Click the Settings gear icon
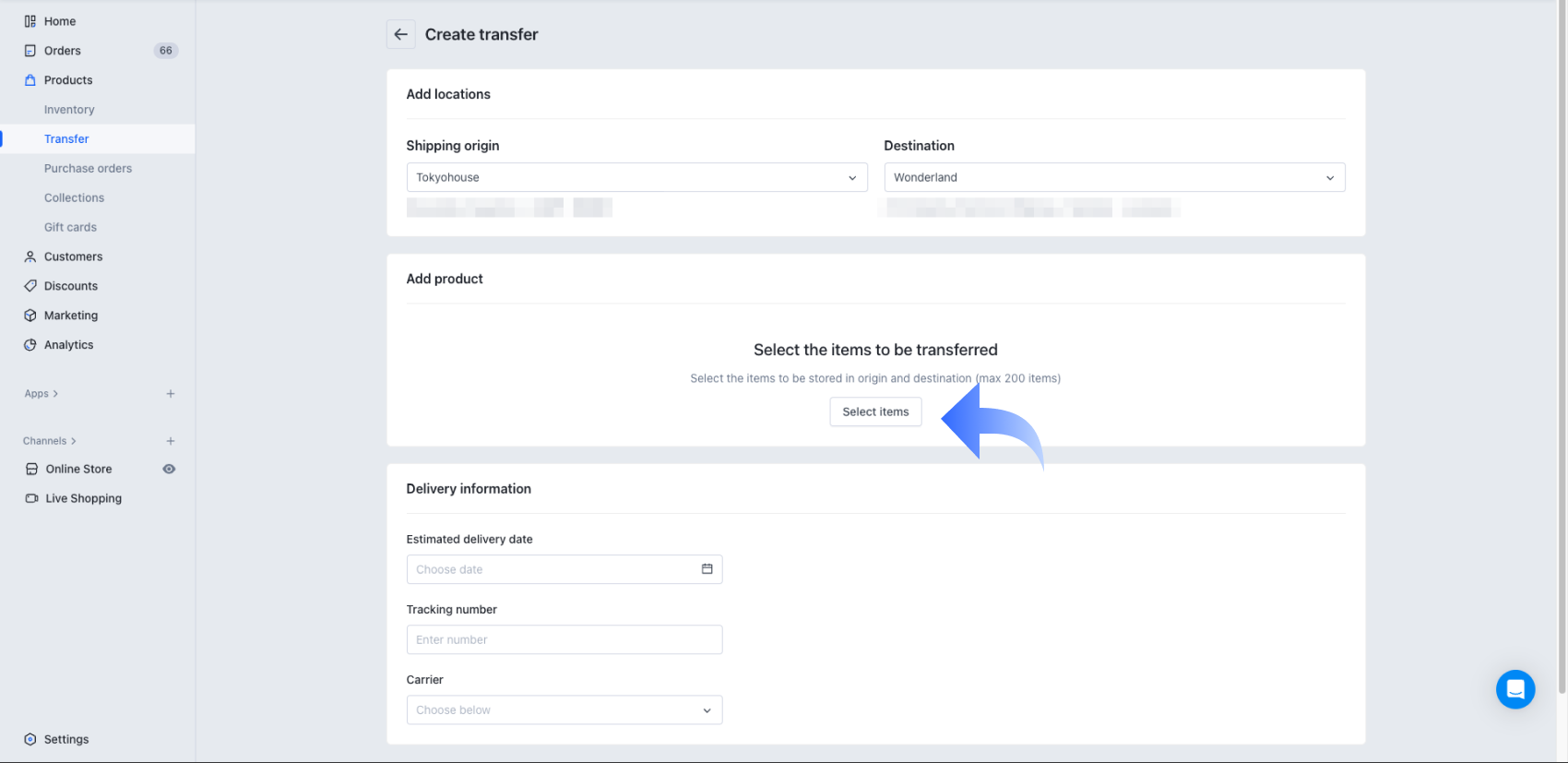The height and width of the screenshot is (763, 1568). coord(30,739)
